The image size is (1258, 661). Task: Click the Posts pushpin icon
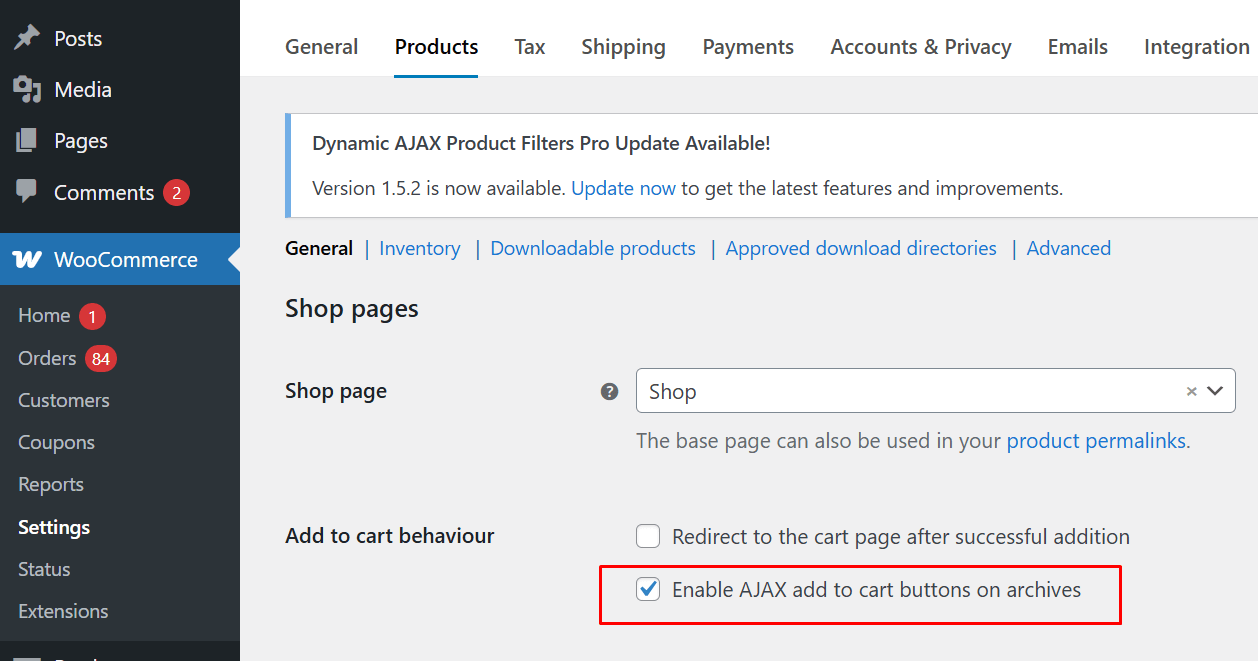[x=27, y=38]
